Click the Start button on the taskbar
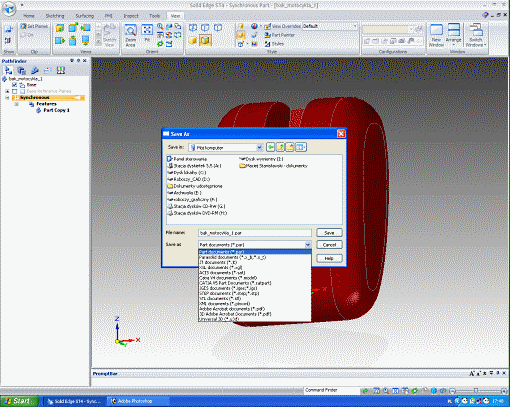Viewport: 510px width, 407px height. [x=18, y=401]
